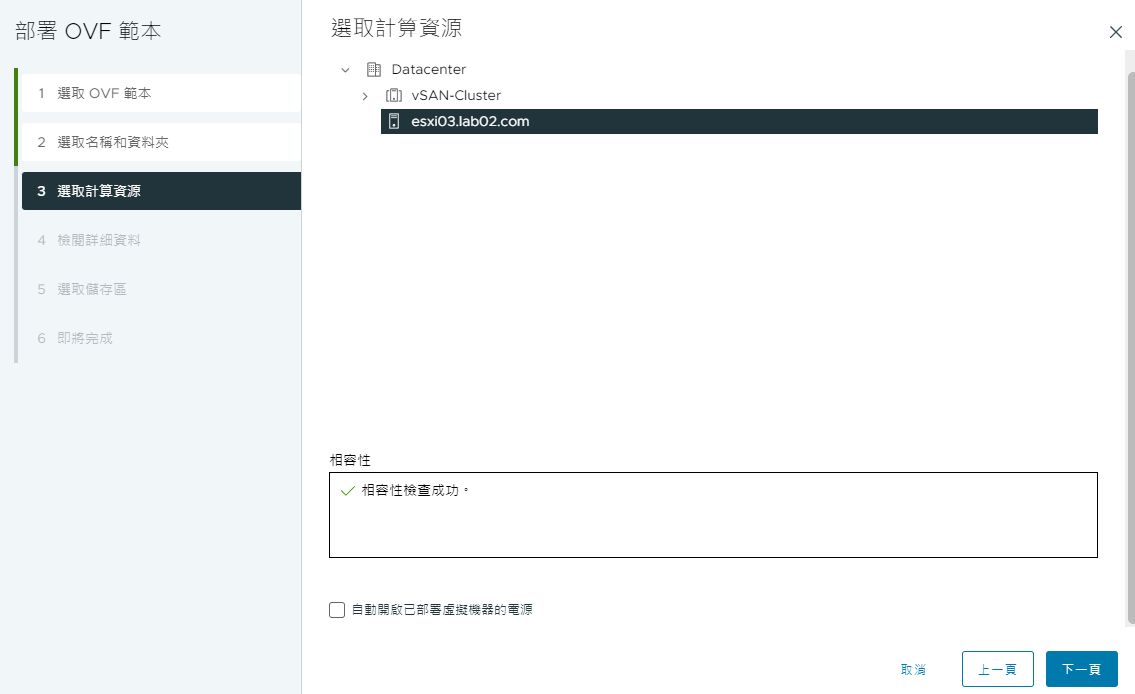Click step 4 檢閱詳細資料
This screenshot has height=694, width=1135.
[x=161, y=240]
